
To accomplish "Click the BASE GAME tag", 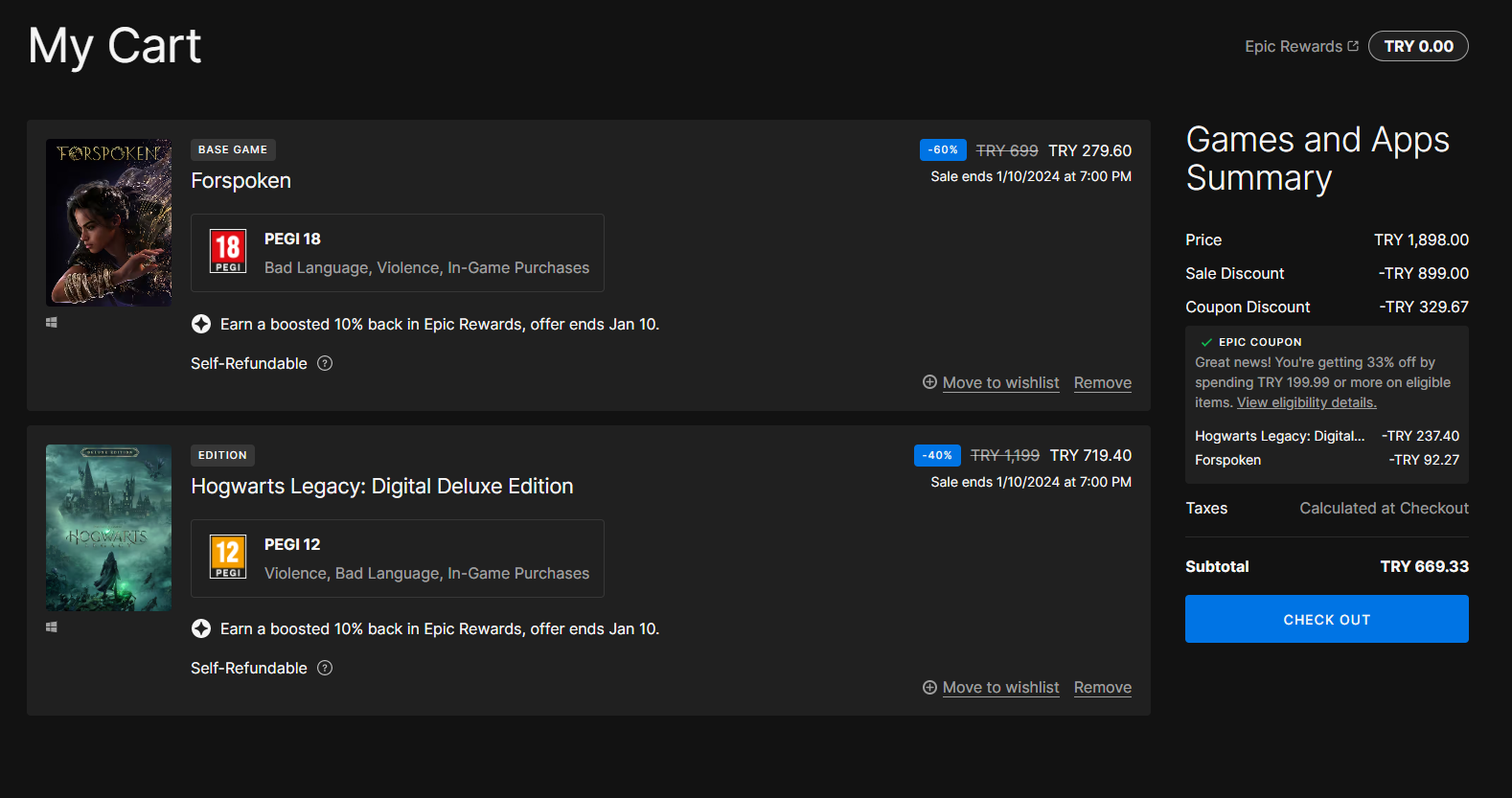I will click(x=233, y=149).
